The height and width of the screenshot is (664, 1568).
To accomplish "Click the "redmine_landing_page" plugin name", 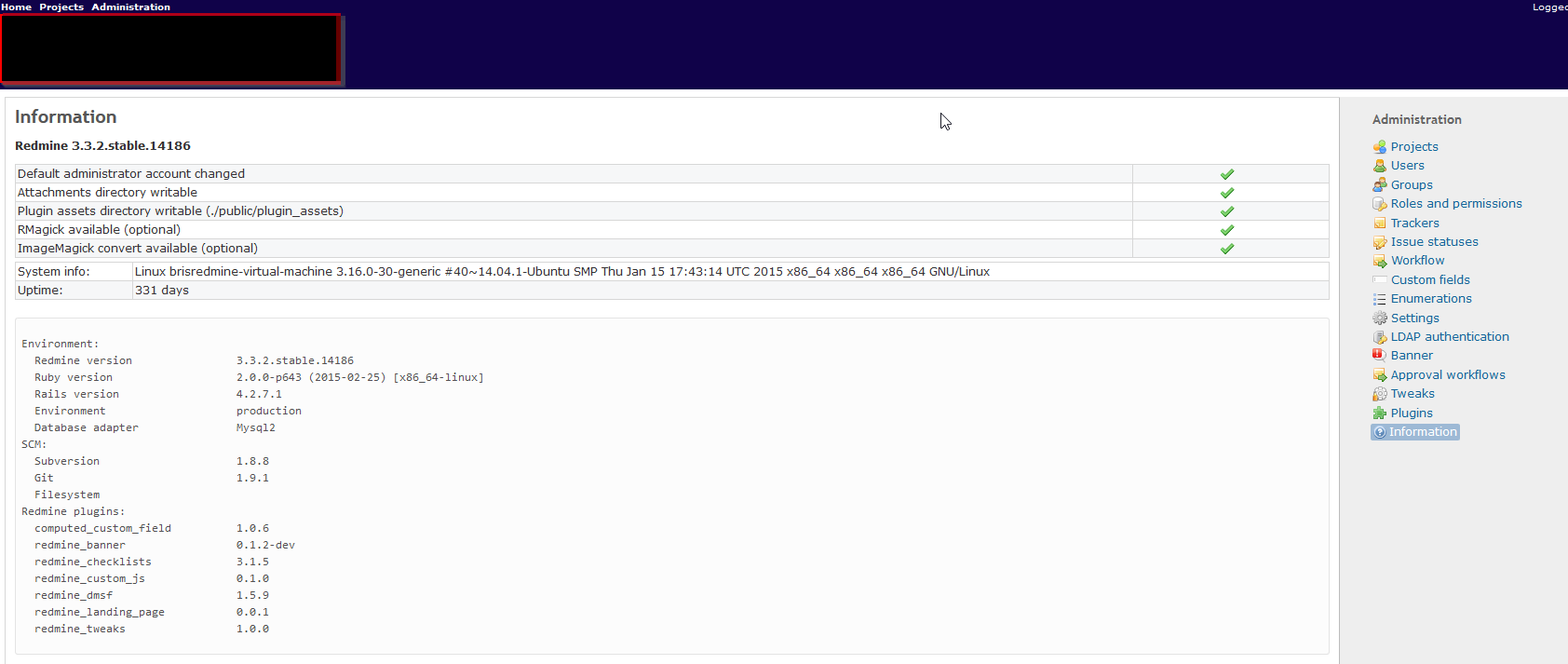I will click(x=100, y=613).
